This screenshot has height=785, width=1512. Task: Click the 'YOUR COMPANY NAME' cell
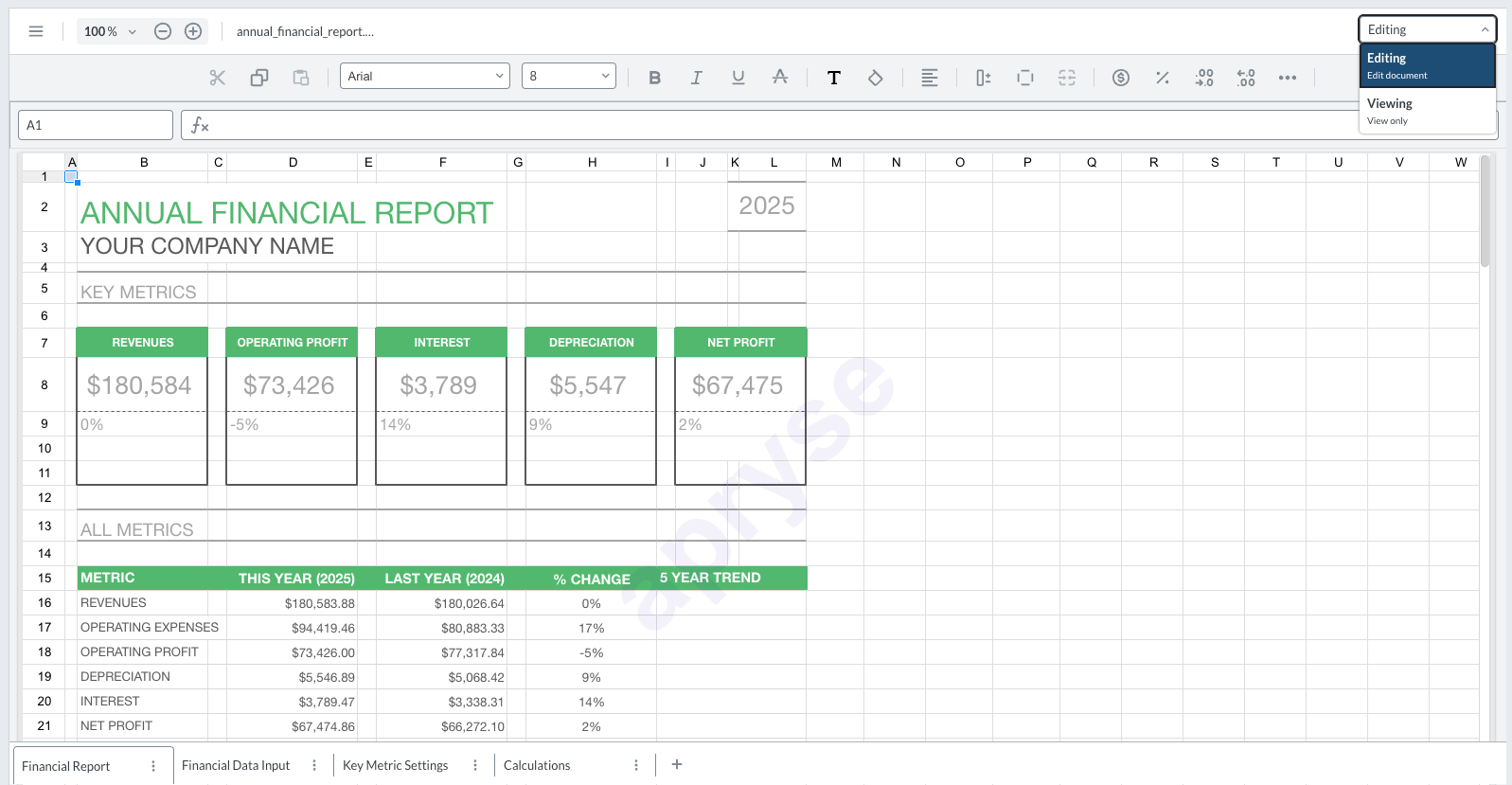click(x=207, y=246)
